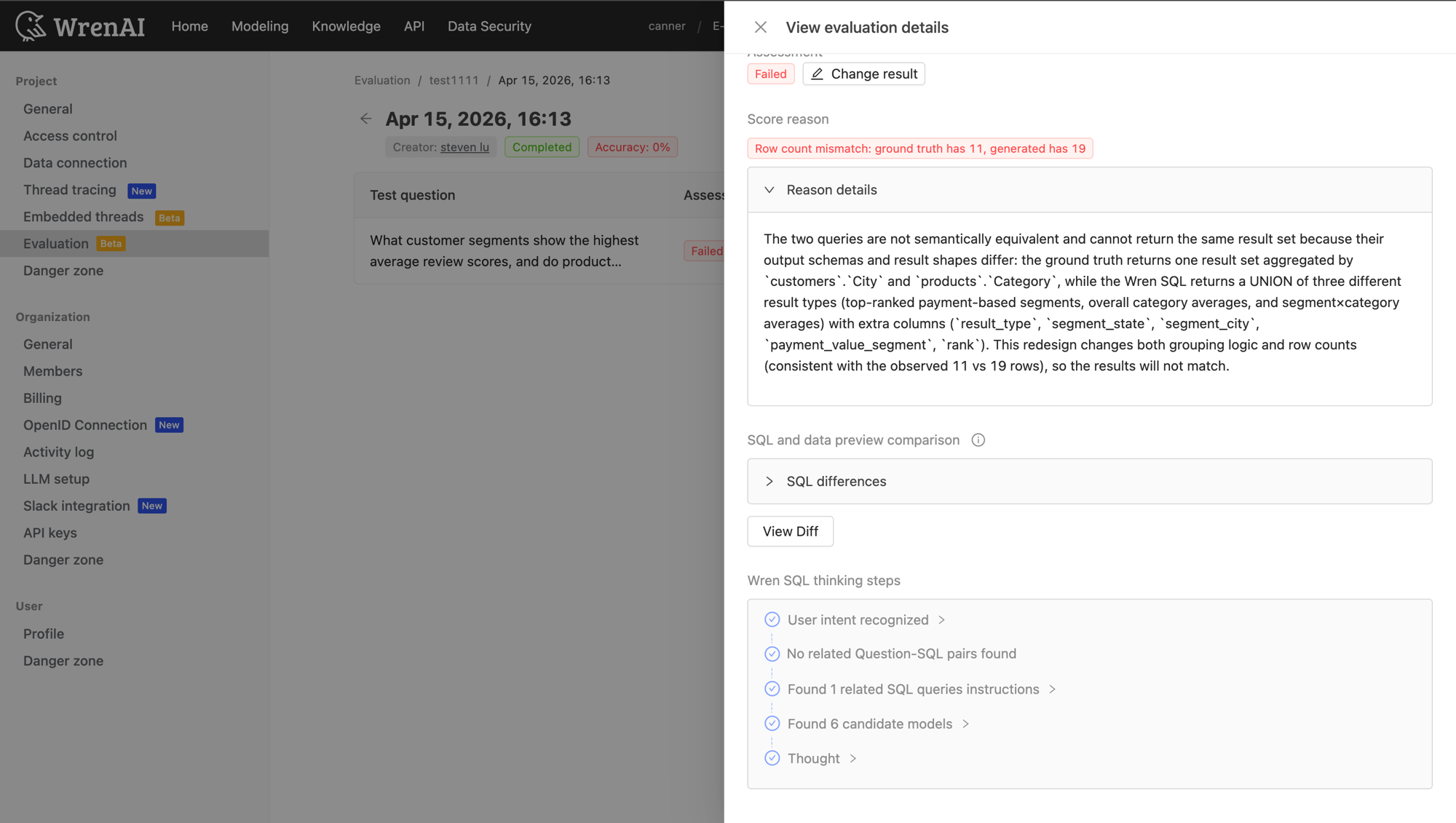Select Slack integration in the sidebar
Image resolution: width=1456 pixels, height=823 pixels.
[76, 506]
